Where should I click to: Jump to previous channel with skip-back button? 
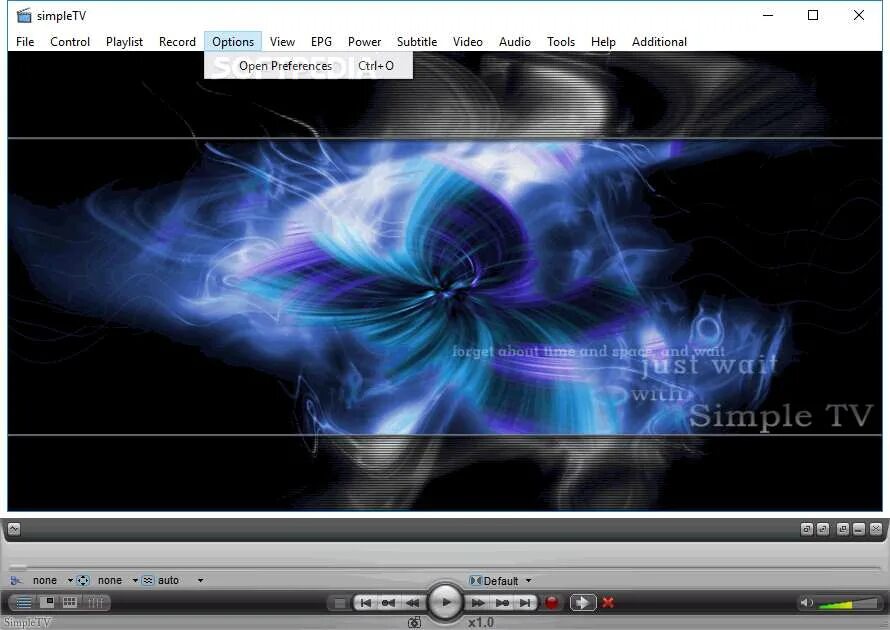(x=366, y=603)
